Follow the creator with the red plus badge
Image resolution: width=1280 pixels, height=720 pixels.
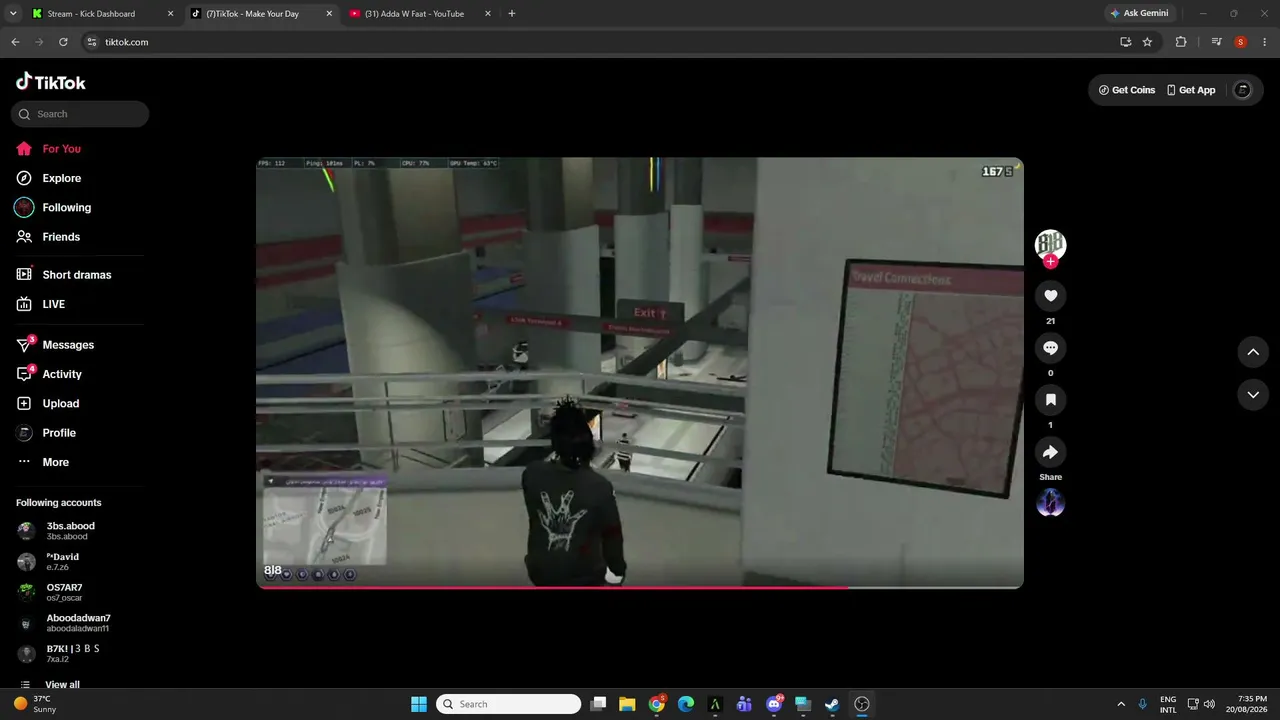pyautogui.click(x=1050, y=262)
